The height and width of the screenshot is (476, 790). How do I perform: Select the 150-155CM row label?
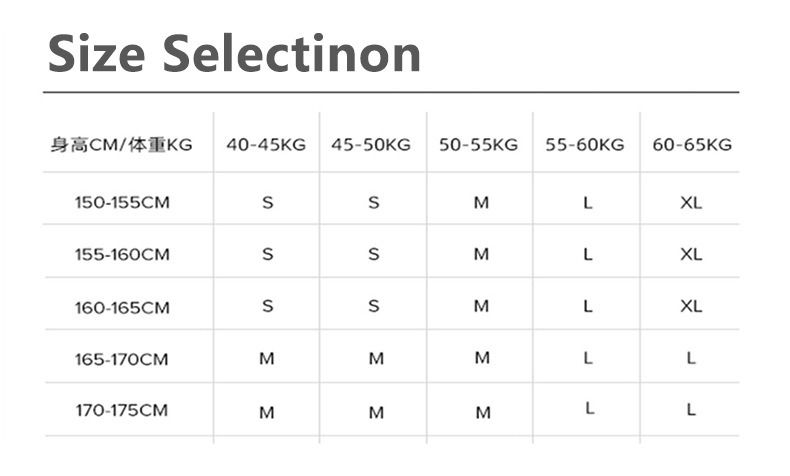tap(122, 202)
